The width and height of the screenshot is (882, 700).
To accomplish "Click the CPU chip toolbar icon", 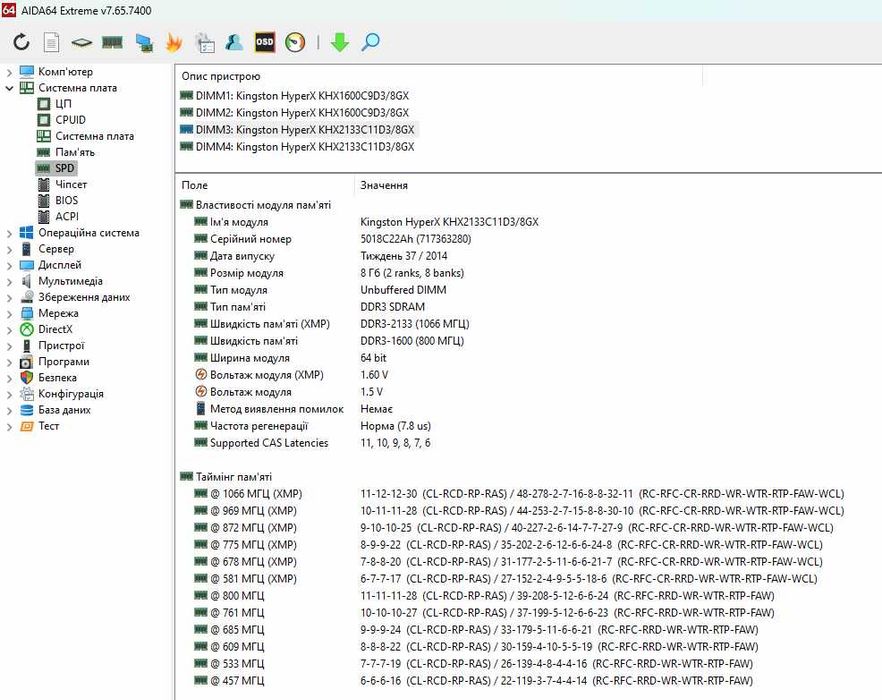I will 82,42.
